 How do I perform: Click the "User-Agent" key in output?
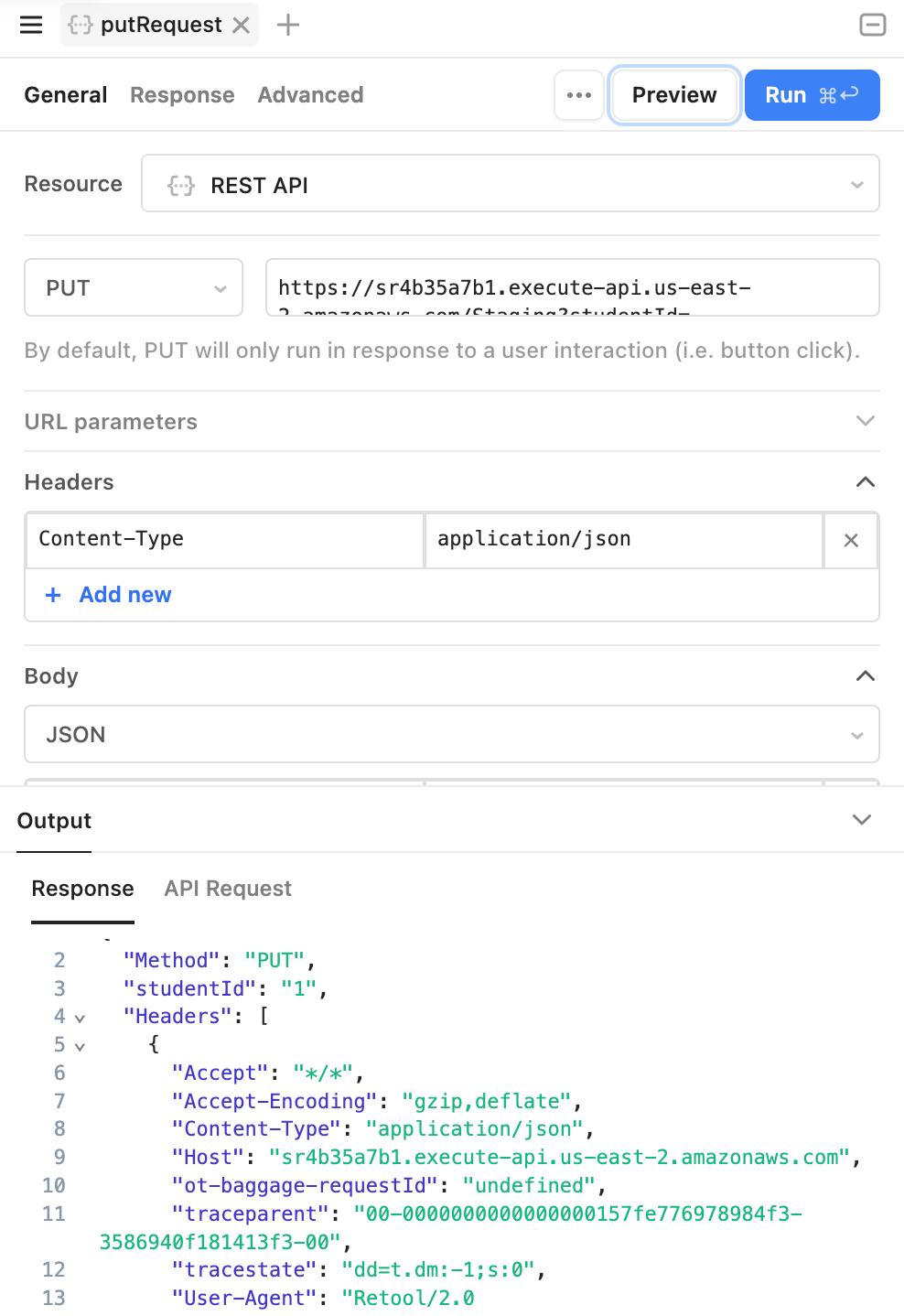pyautogui.click(x=244, y=1298)
